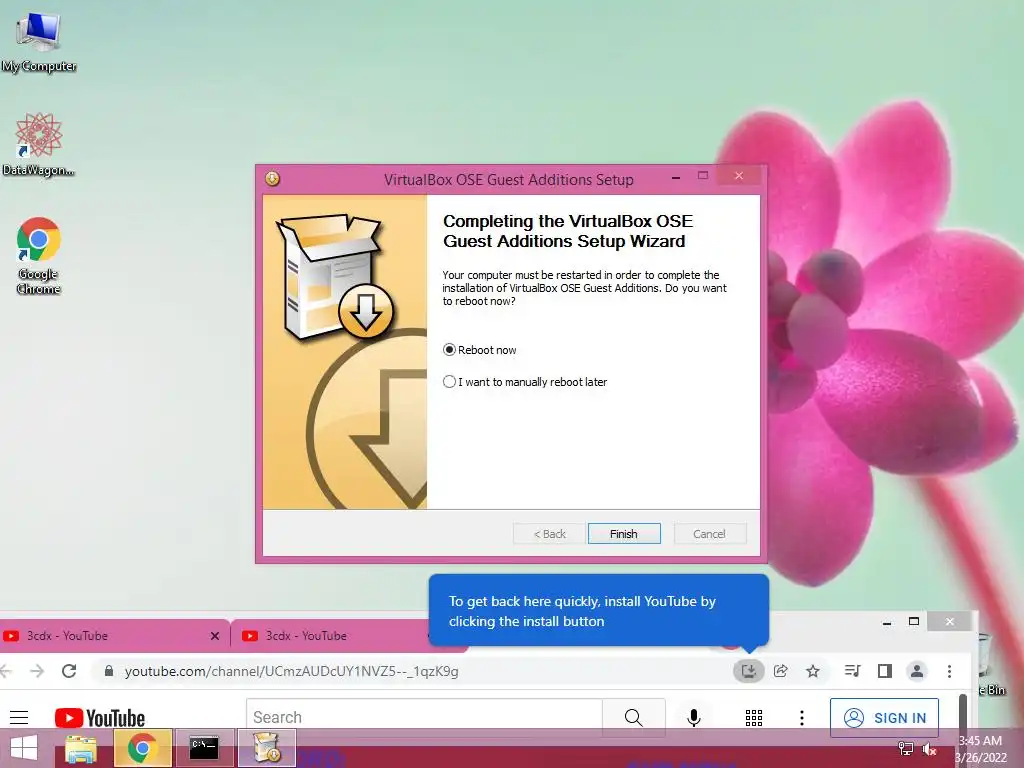Click VirtualBox installer taskbar item

(266, 748)
